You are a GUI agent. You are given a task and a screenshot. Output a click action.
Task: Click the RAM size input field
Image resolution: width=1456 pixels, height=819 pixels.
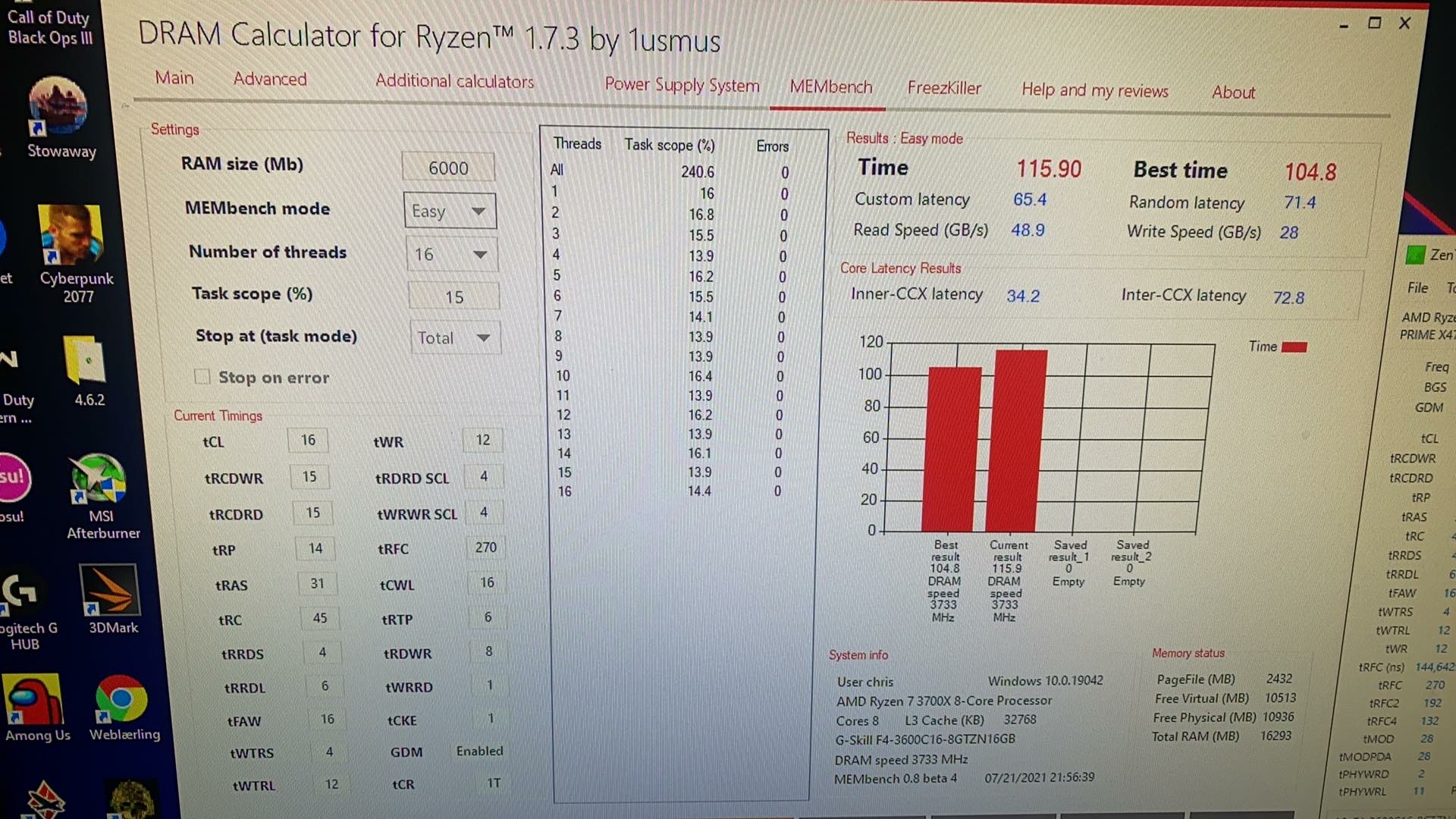pos(448,168)
